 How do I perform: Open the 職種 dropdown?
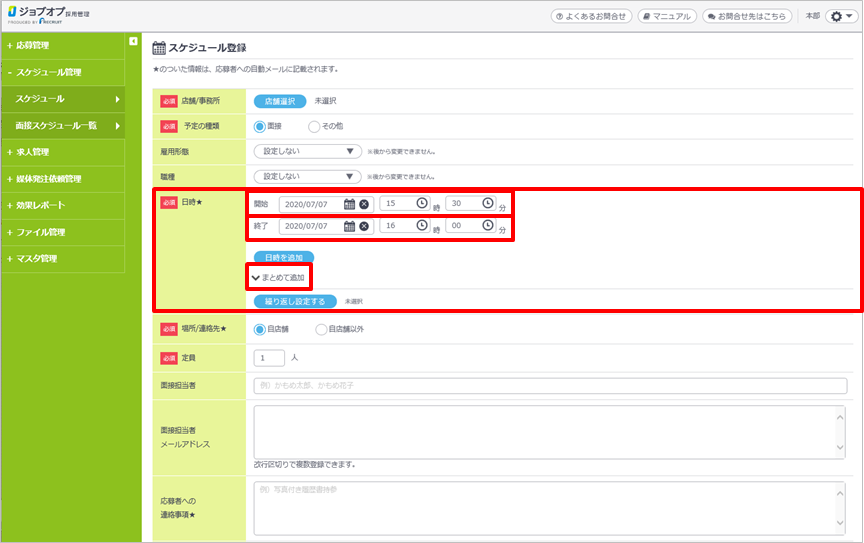click(x=307, y=177)
